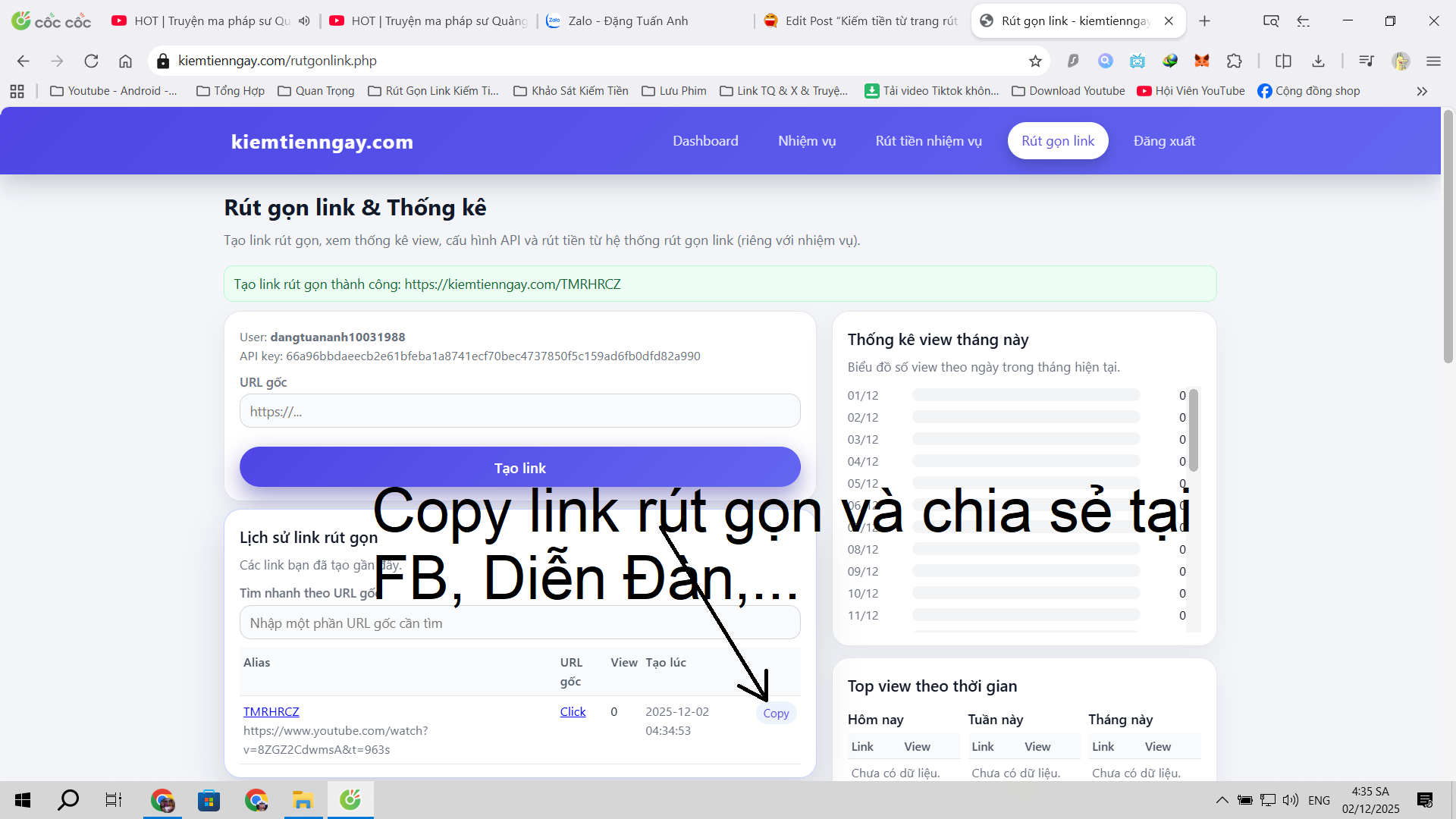Screen dimensions: 1456x819
Task: Open browser extensions puzzle icon
Action: pyautogui.click(x=1235, y=61)
